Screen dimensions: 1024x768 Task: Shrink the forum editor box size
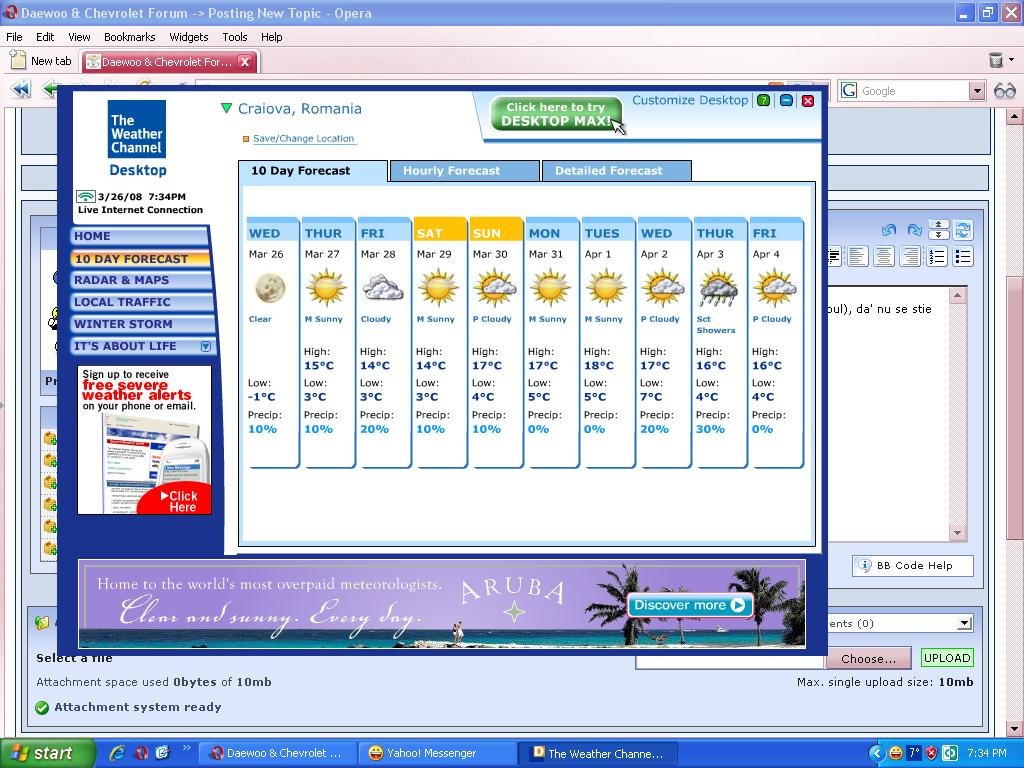point(938,225)
